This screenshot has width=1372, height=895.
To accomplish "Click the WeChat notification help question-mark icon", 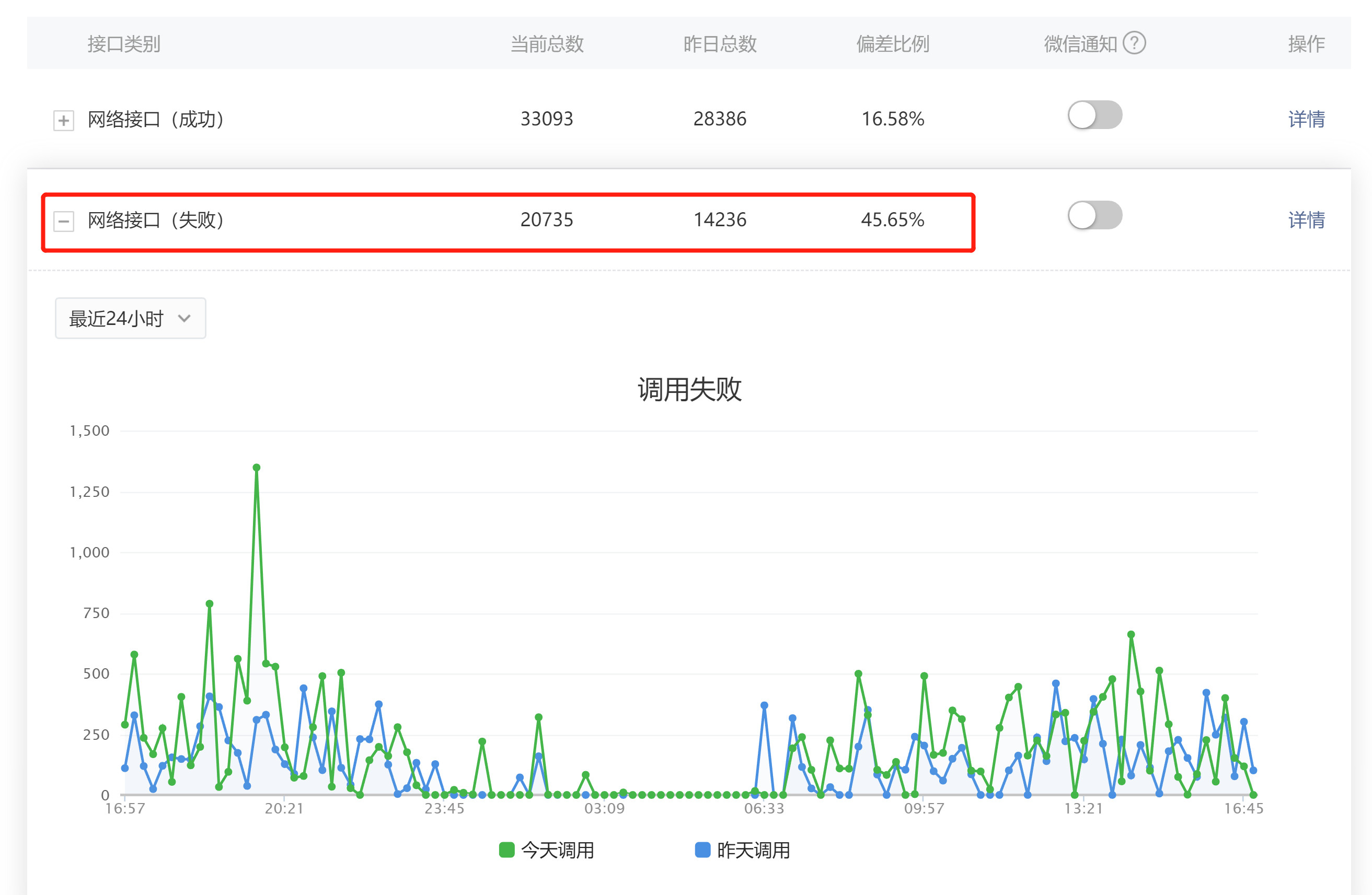I will (x=1134, y=43).
